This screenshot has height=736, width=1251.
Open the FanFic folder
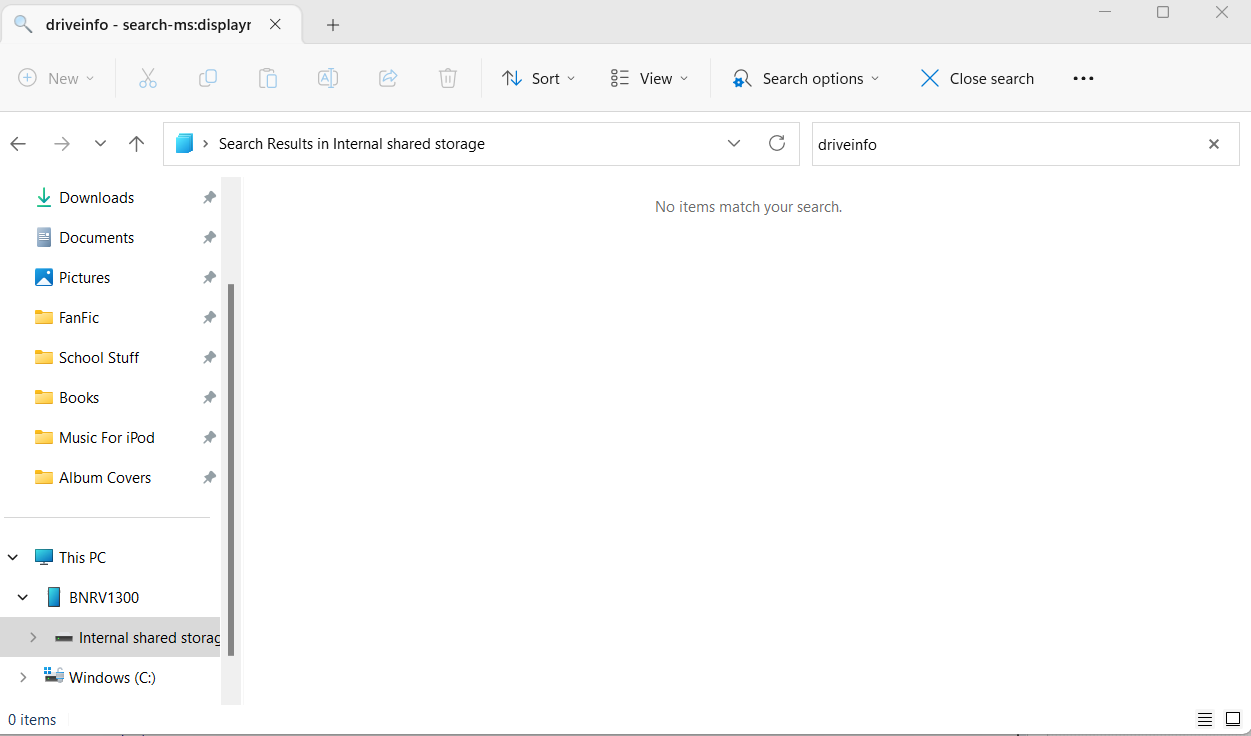click(79, 318)
